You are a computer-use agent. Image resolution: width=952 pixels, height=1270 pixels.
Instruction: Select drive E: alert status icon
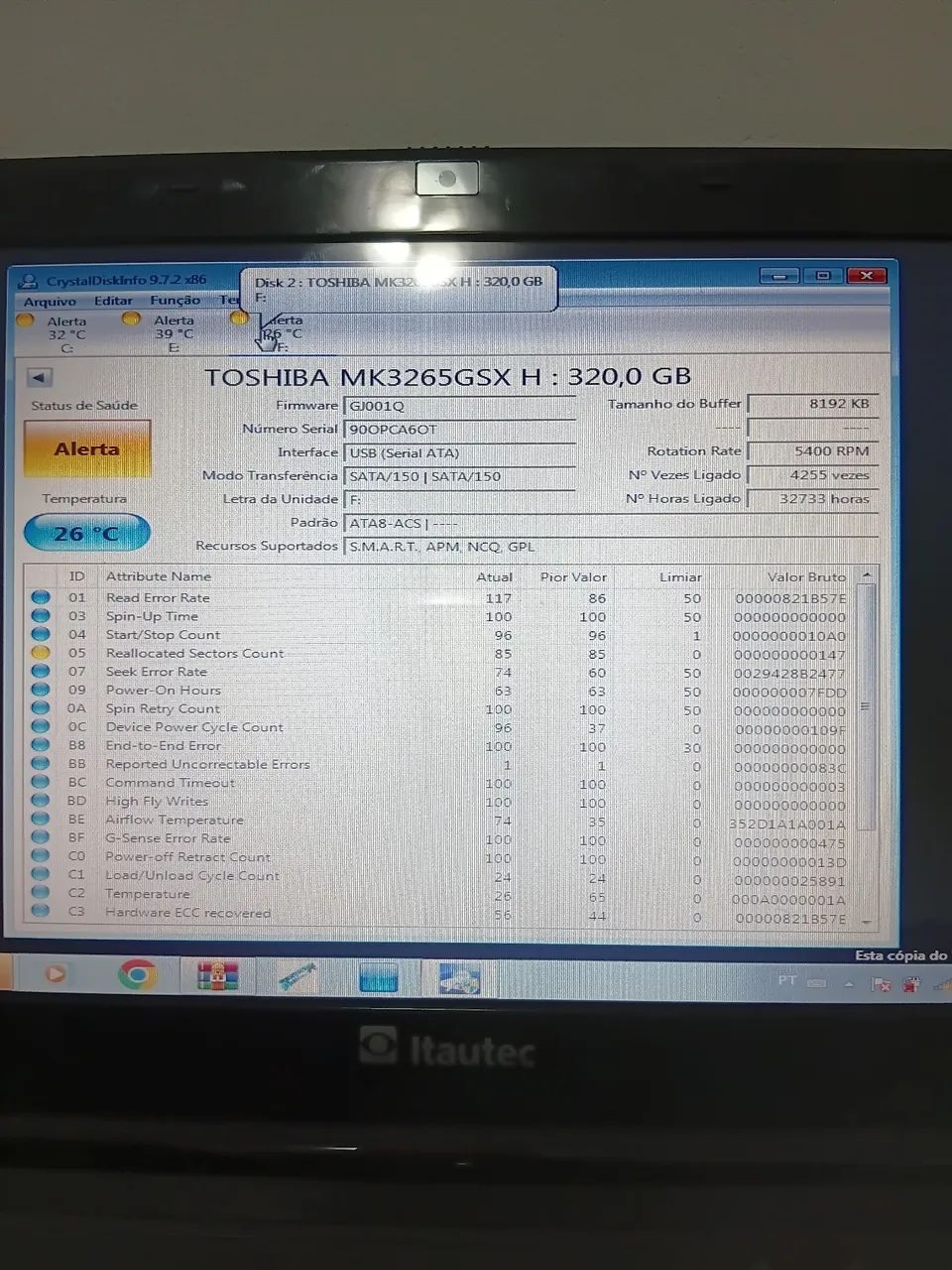tap(131, 318)
